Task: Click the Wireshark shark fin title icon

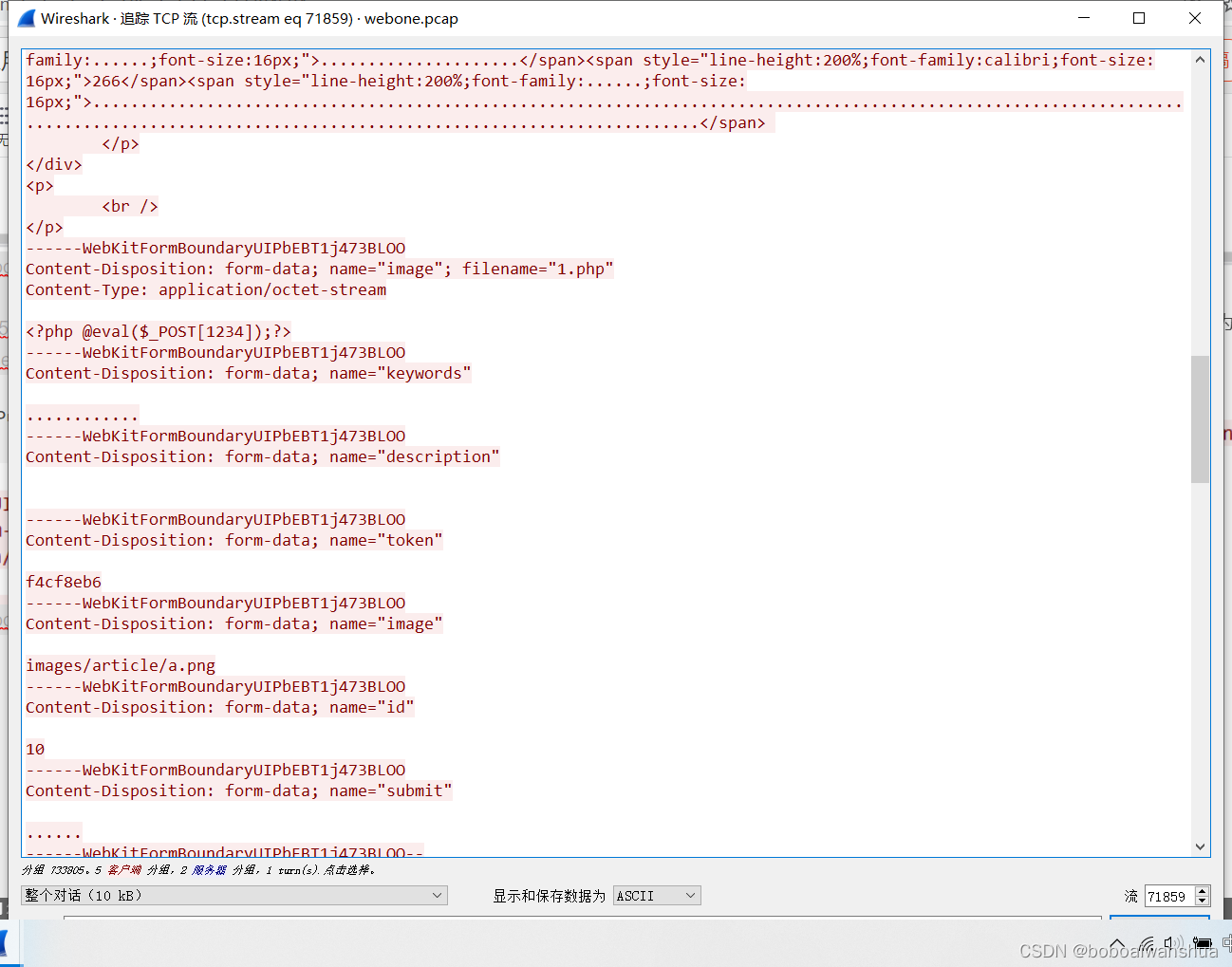Action: [27, 18]
